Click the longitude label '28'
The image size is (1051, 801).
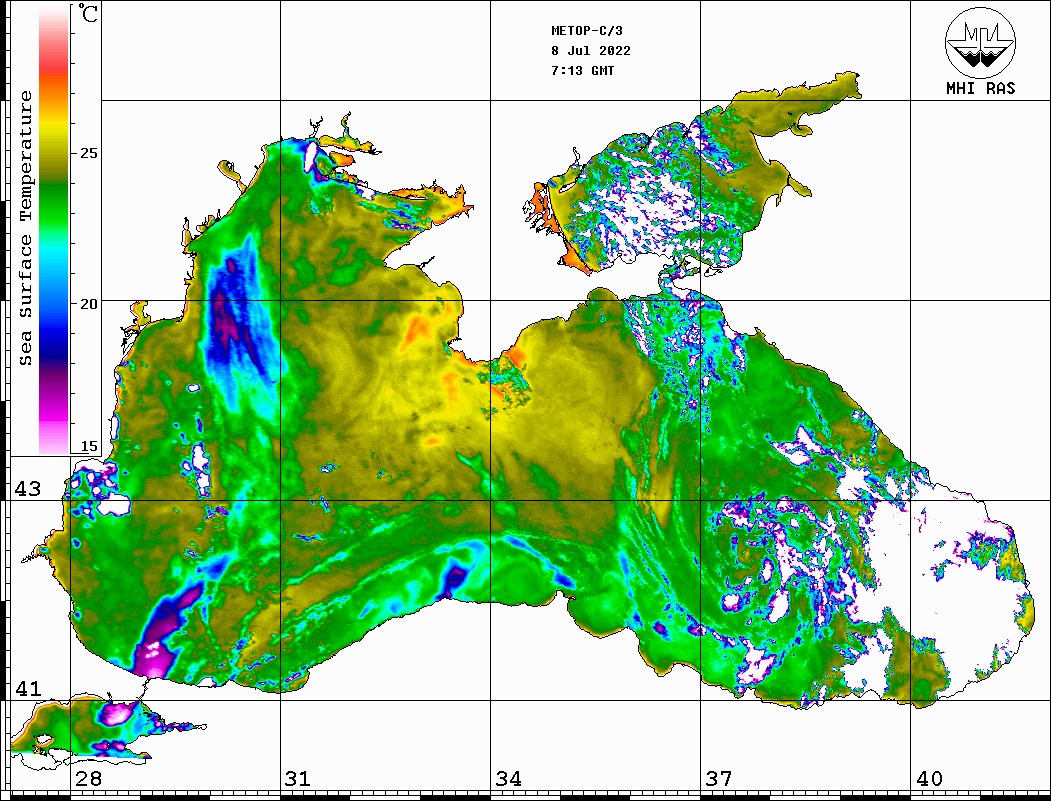pyautogui.click(x=89, y=778)
